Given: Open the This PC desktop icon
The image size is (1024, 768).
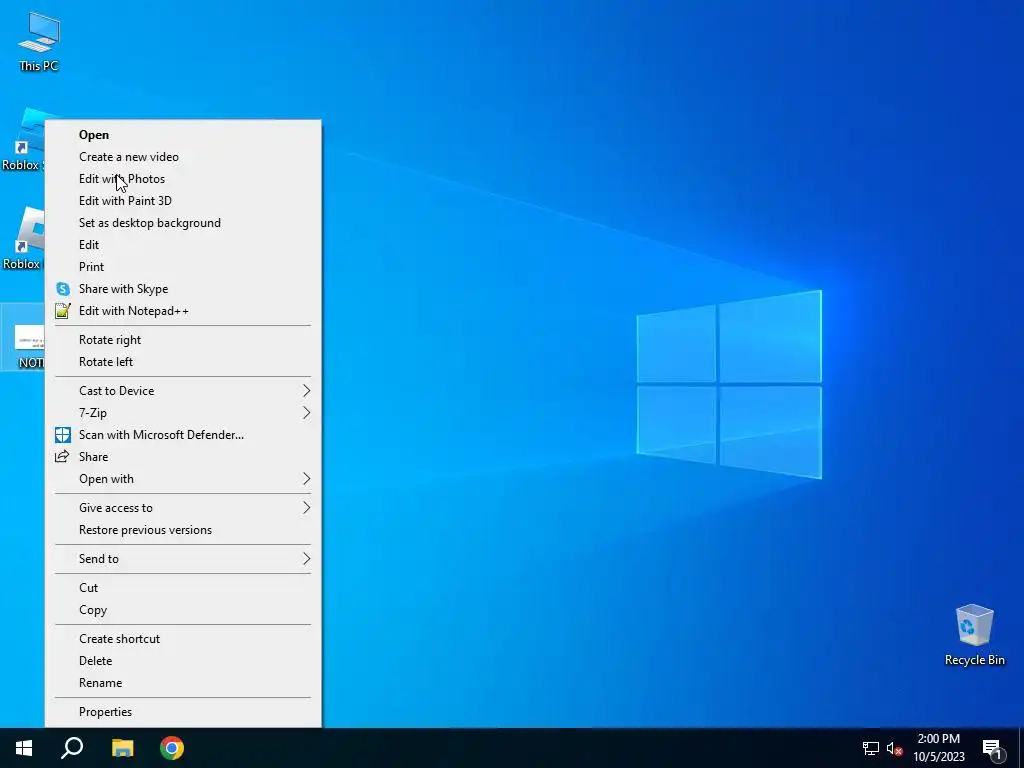Looking at the screenshot, I should coord(39,41).
